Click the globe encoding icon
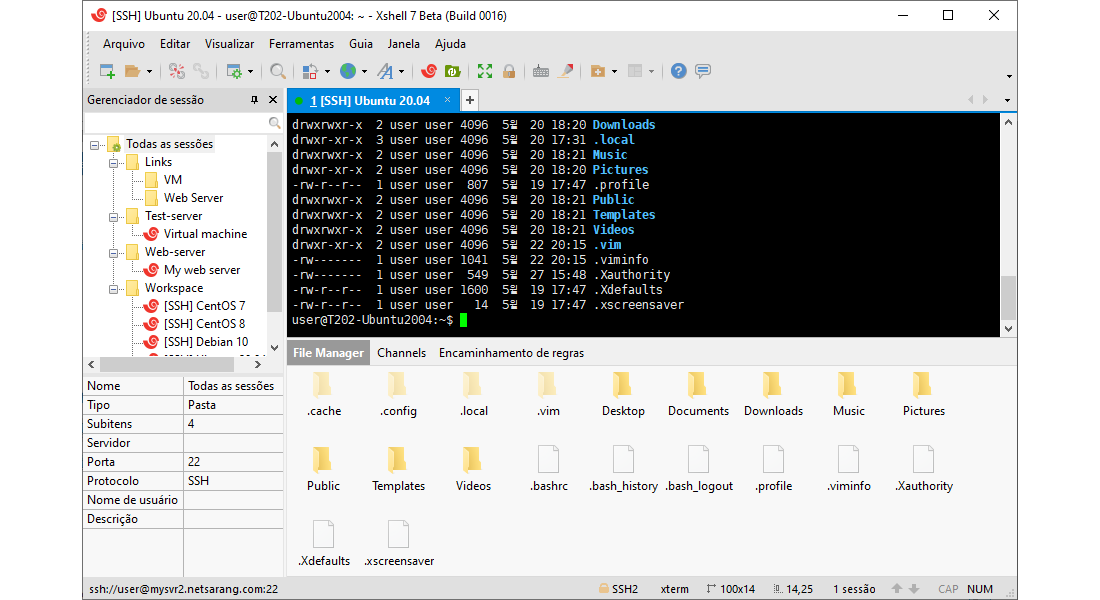The height and width of the screenshot is (600, 1100). click(348, 71)
